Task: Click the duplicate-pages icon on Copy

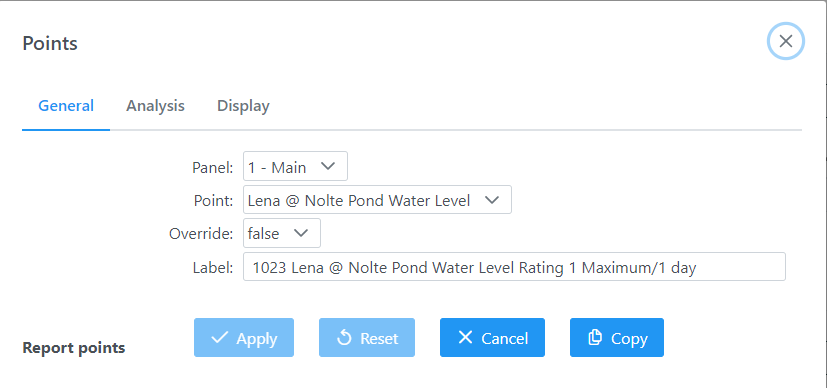Action: [595, 337]
